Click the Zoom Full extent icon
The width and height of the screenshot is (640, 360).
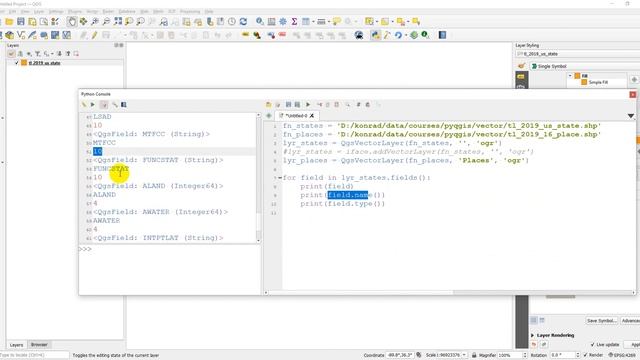point(118,22)
